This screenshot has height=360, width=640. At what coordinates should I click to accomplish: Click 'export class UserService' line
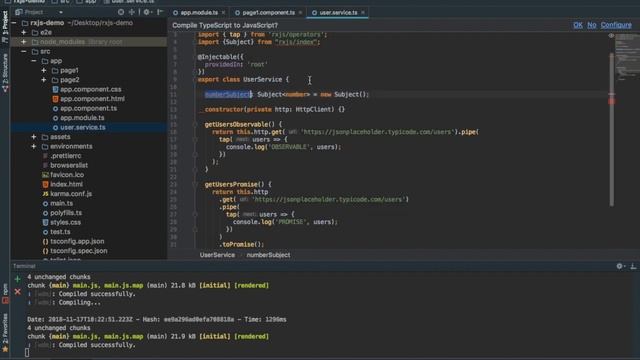243,79
